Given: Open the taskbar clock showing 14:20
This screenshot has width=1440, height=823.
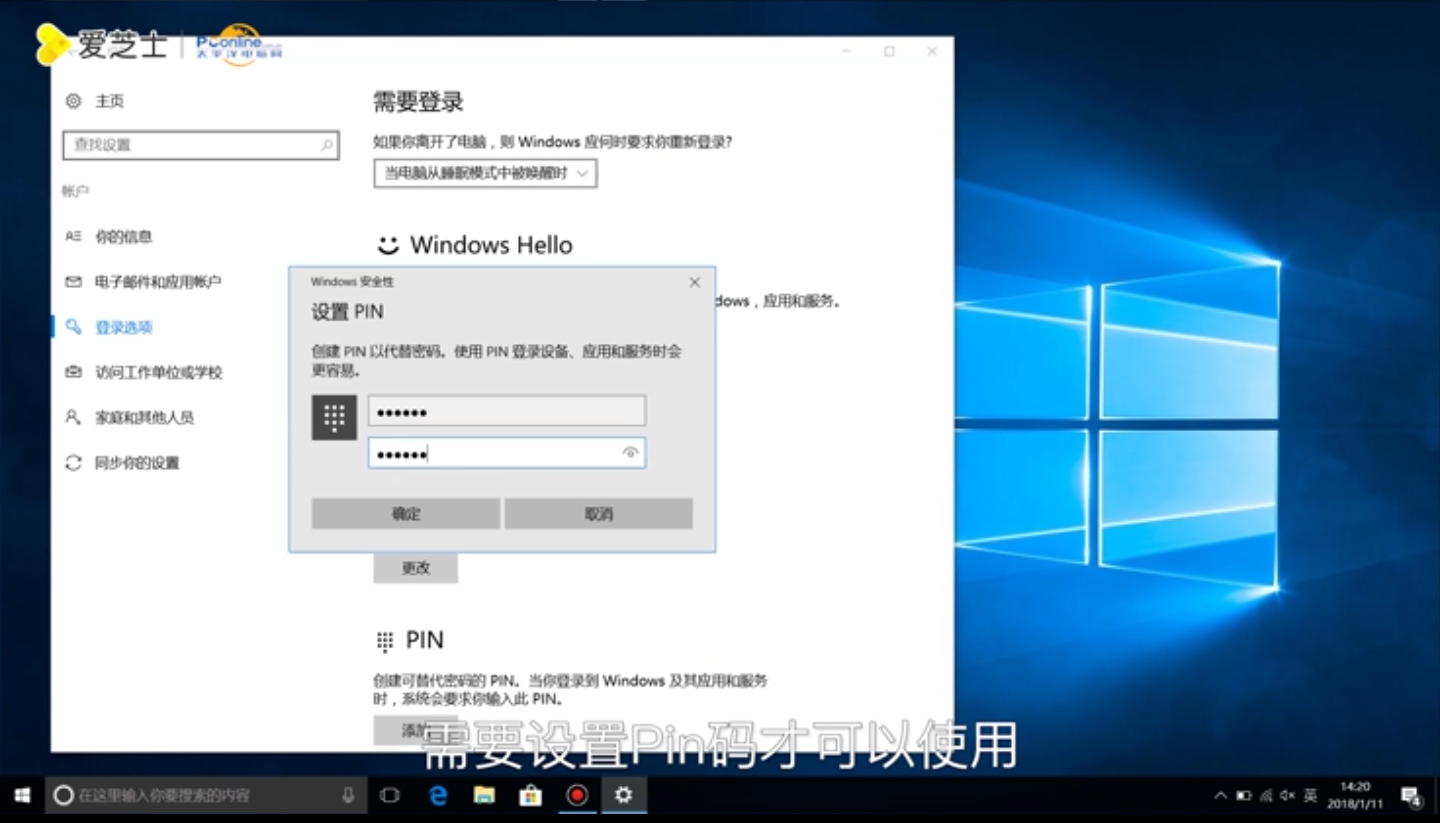Looking at the screenshot, I should pos(1354,796).
